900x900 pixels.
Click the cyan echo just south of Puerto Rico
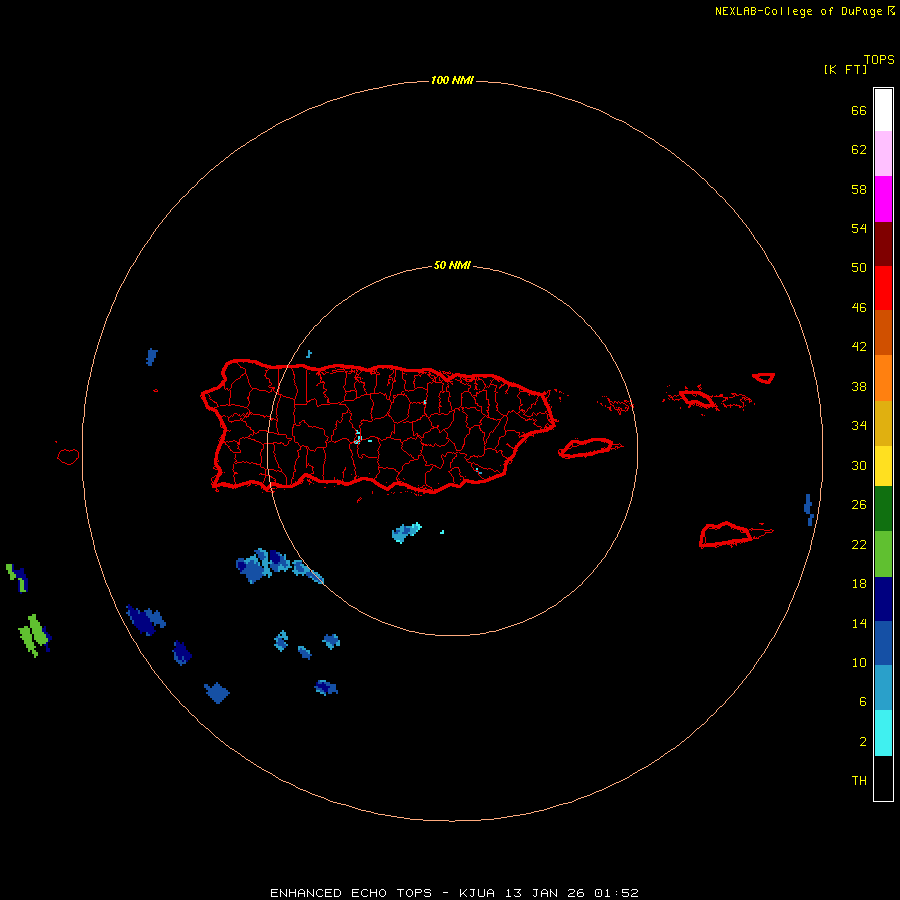406,533
